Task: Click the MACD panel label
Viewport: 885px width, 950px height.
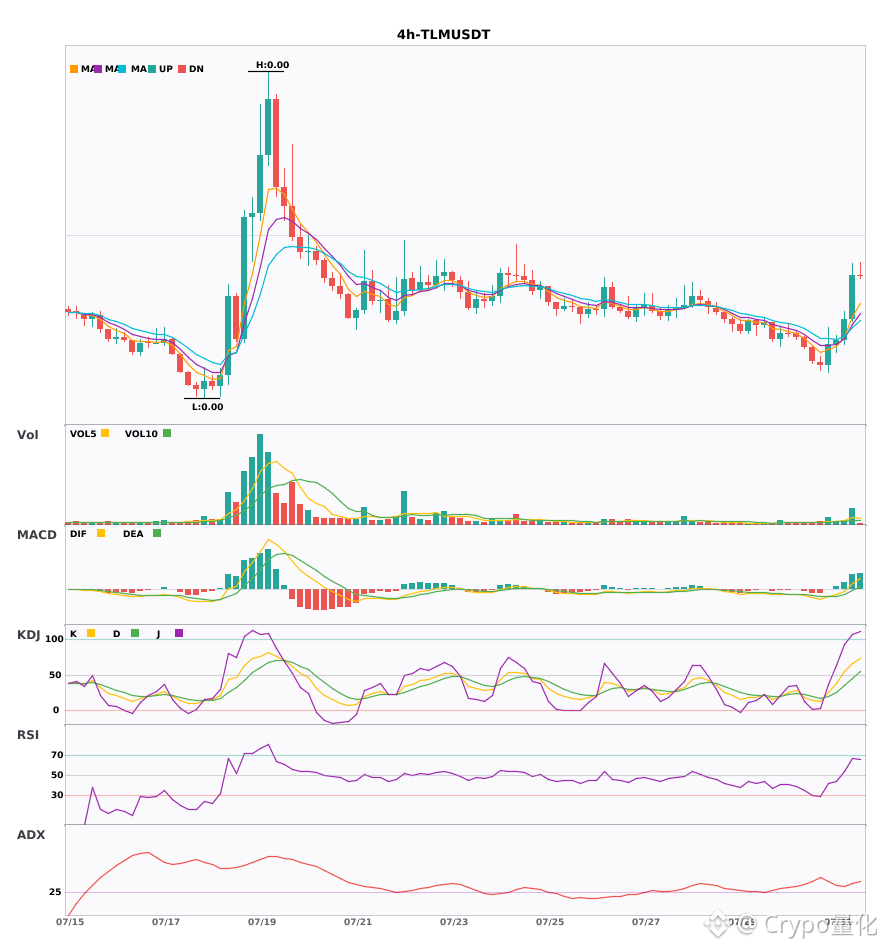Action: tap(36, 535)
